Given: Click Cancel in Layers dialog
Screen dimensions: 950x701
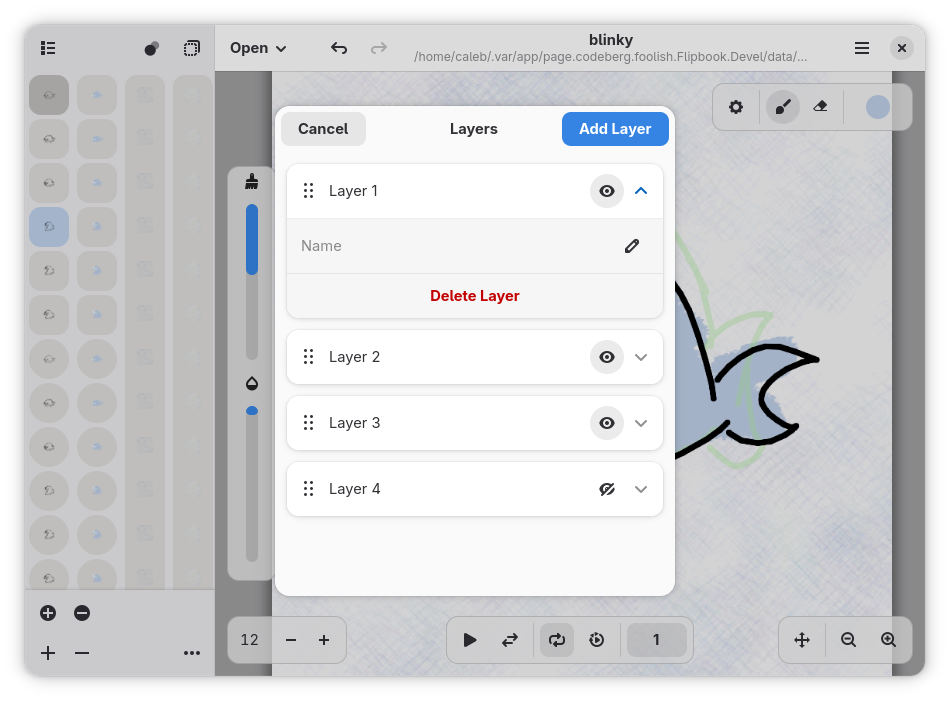Looking at the screenshot, I should (x=323, y=129).
